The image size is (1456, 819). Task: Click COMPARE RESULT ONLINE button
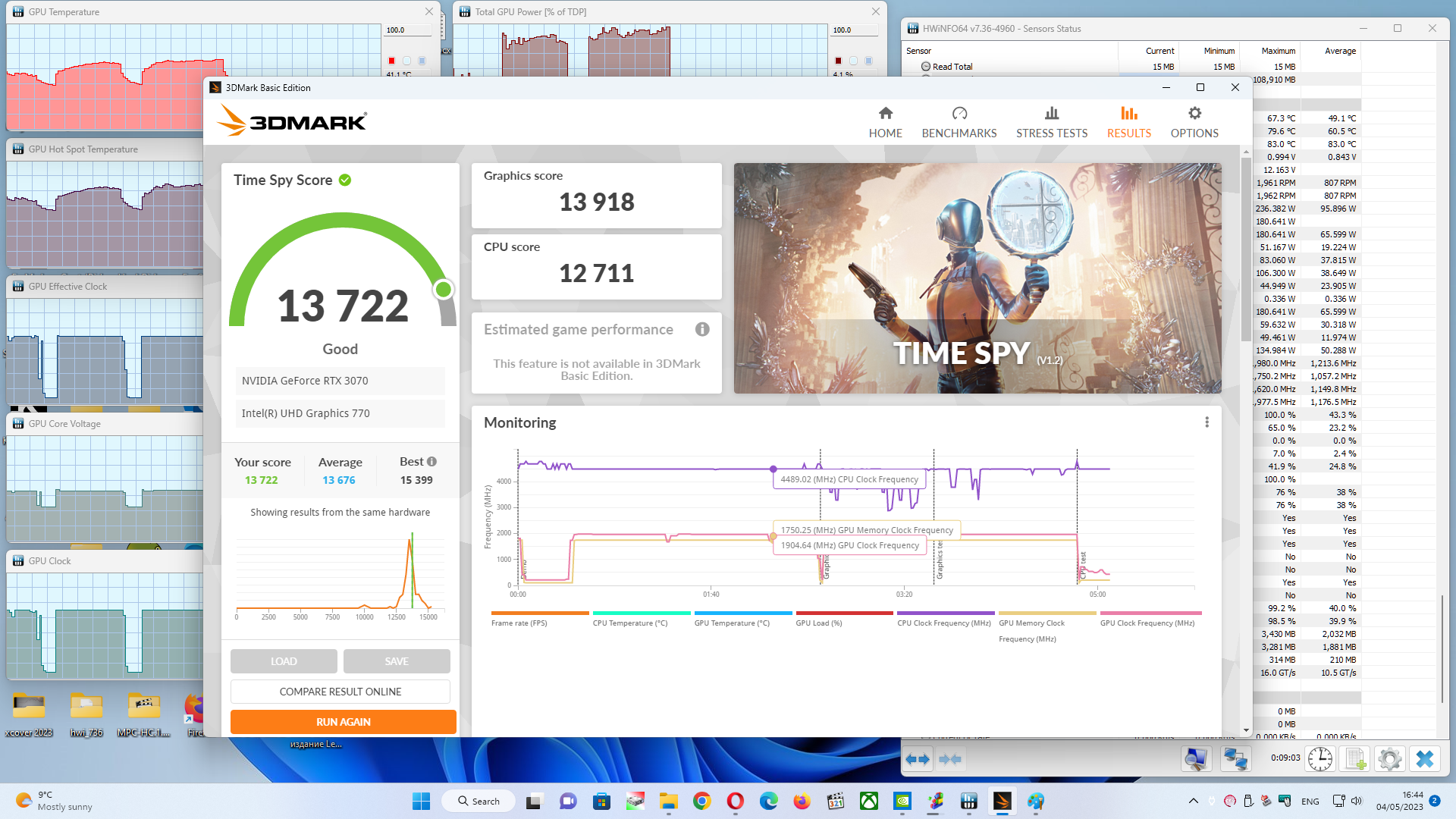tap(340, 692)
